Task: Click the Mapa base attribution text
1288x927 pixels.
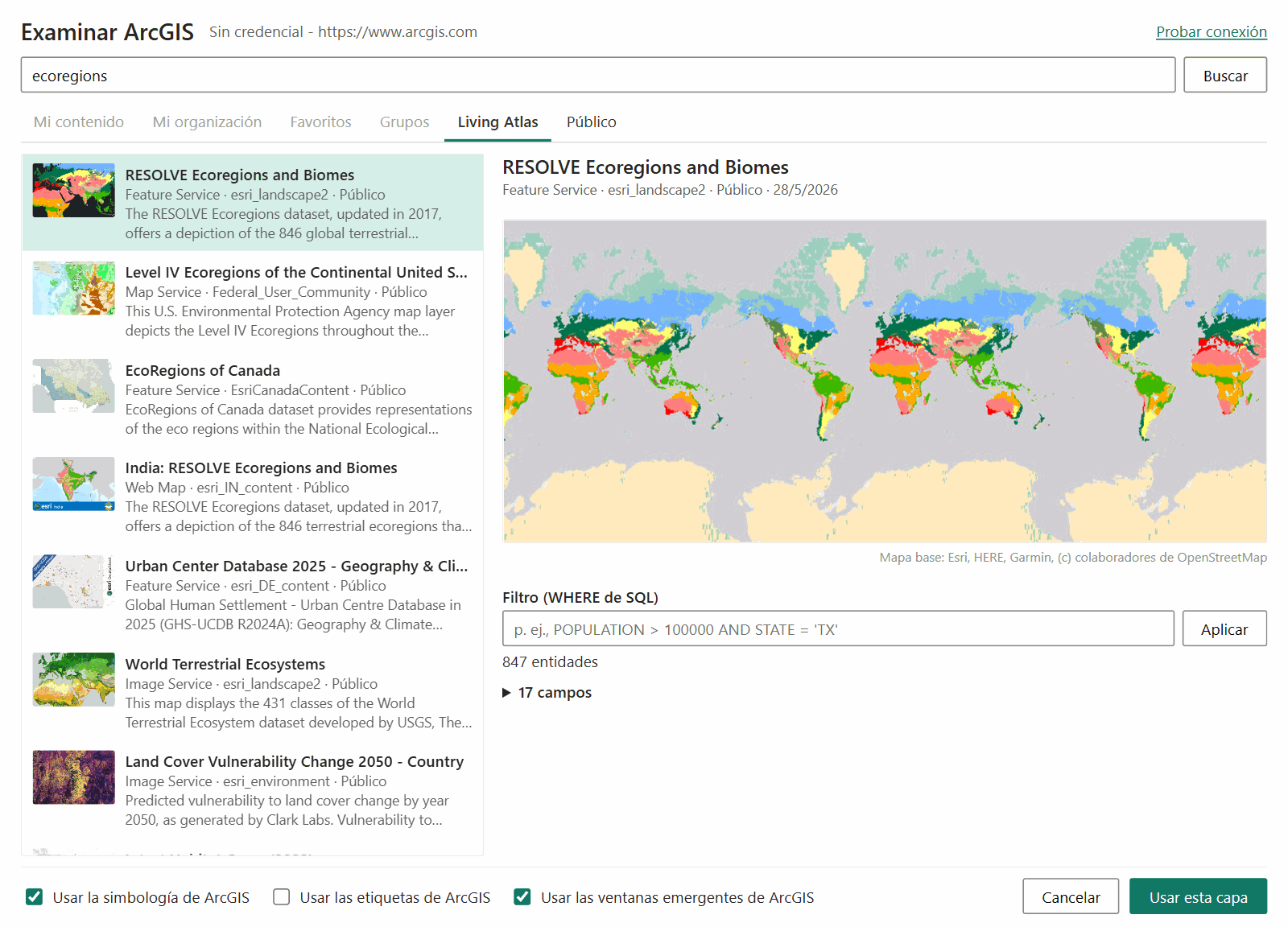Action: pos(1073,558)
